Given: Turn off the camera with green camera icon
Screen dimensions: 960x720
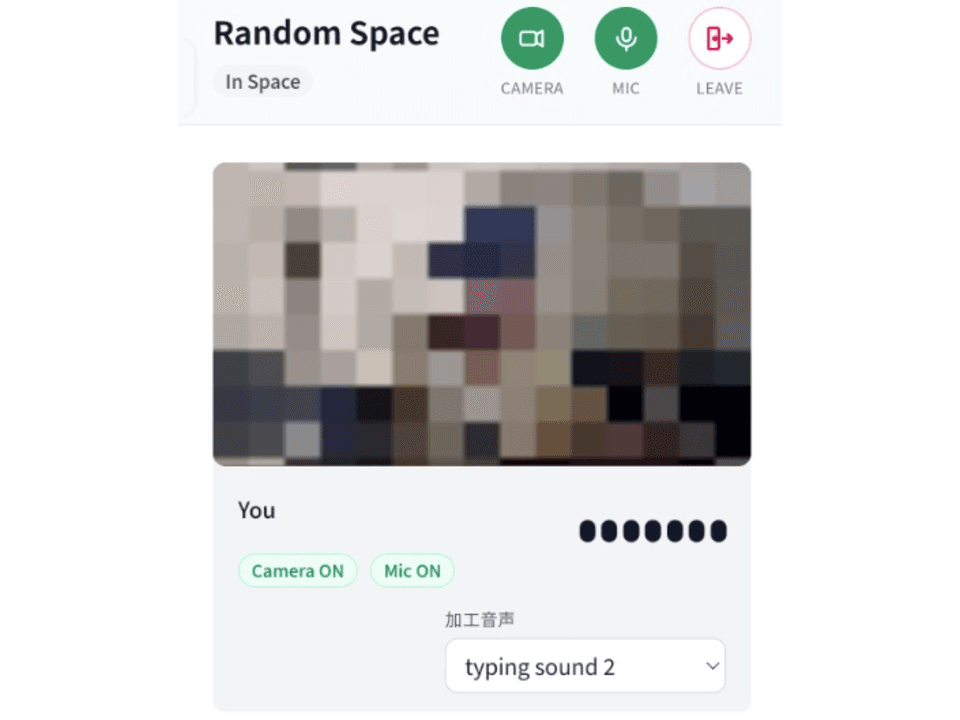Looking at the screenshot, I should click(x=532, y=39).
